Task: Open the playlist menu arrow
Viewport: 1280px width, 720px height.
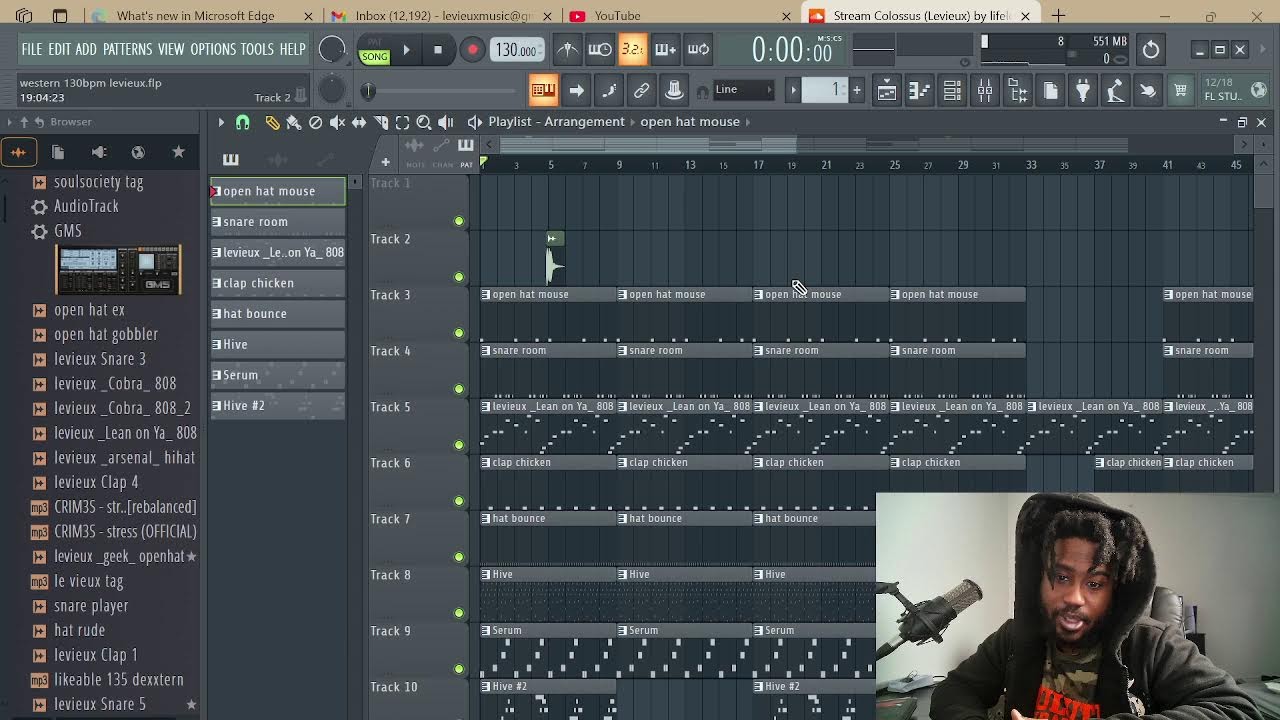Action: [221, 122]
